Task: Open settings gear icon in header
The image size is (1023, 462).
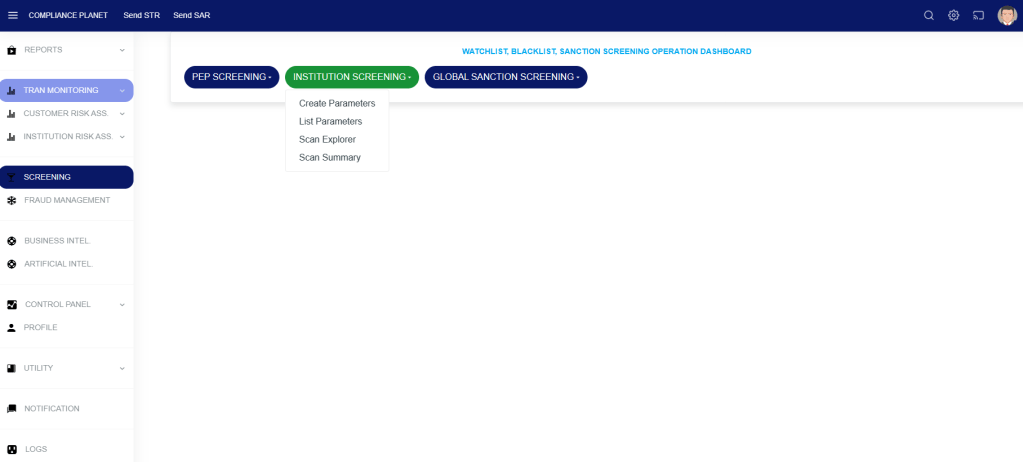Action: (953, 15)
